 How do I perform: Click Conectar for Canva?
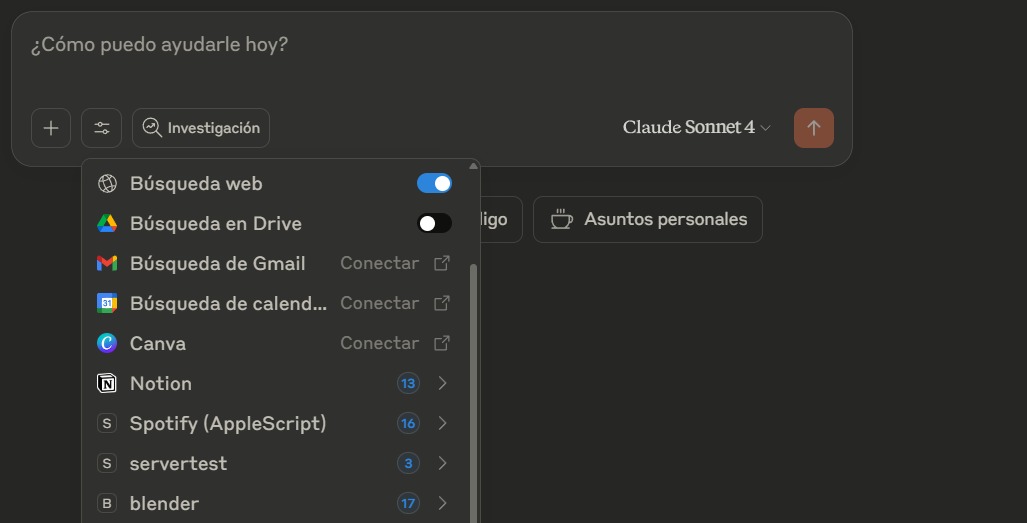pos(379,343)
